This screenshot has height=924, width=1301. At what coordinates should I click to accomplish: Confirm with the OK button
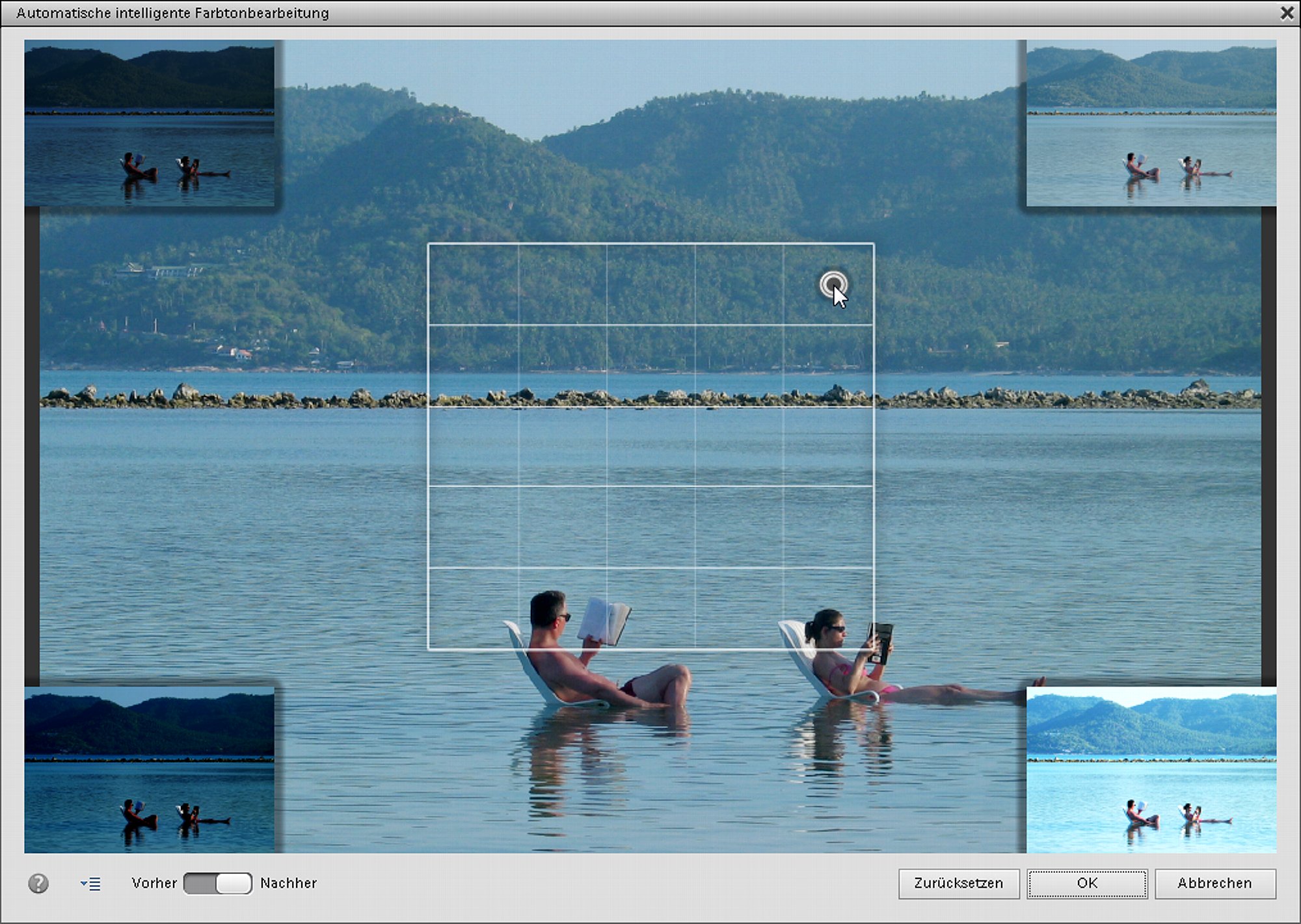[x=1087, y=884]
